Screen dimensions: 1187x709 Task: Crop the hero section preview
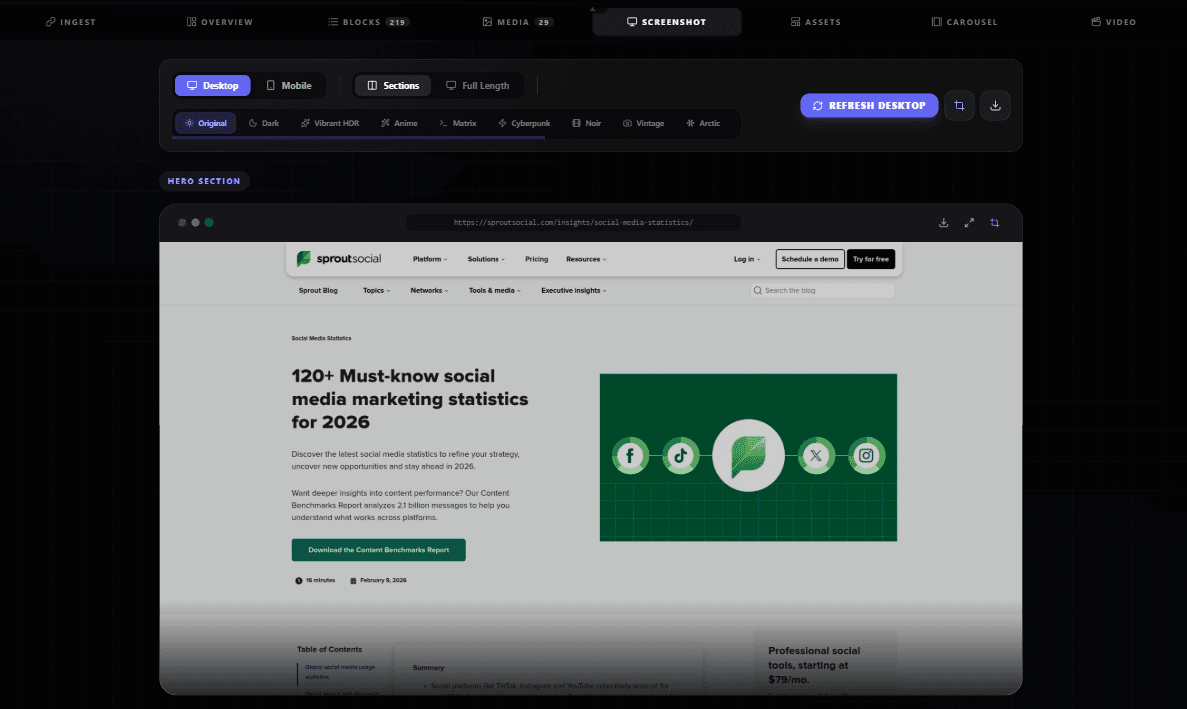(x=995, y=222)
